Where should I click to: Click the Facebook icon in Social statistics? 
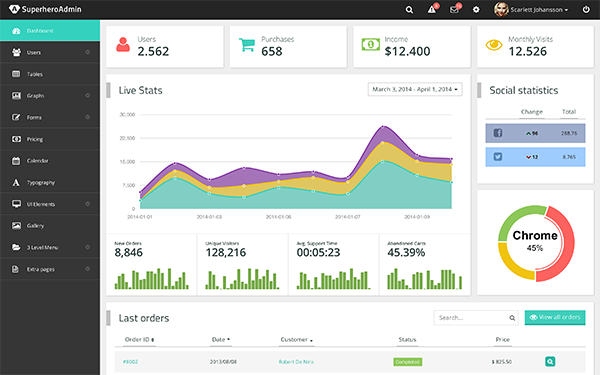click(x=497, y=133)
